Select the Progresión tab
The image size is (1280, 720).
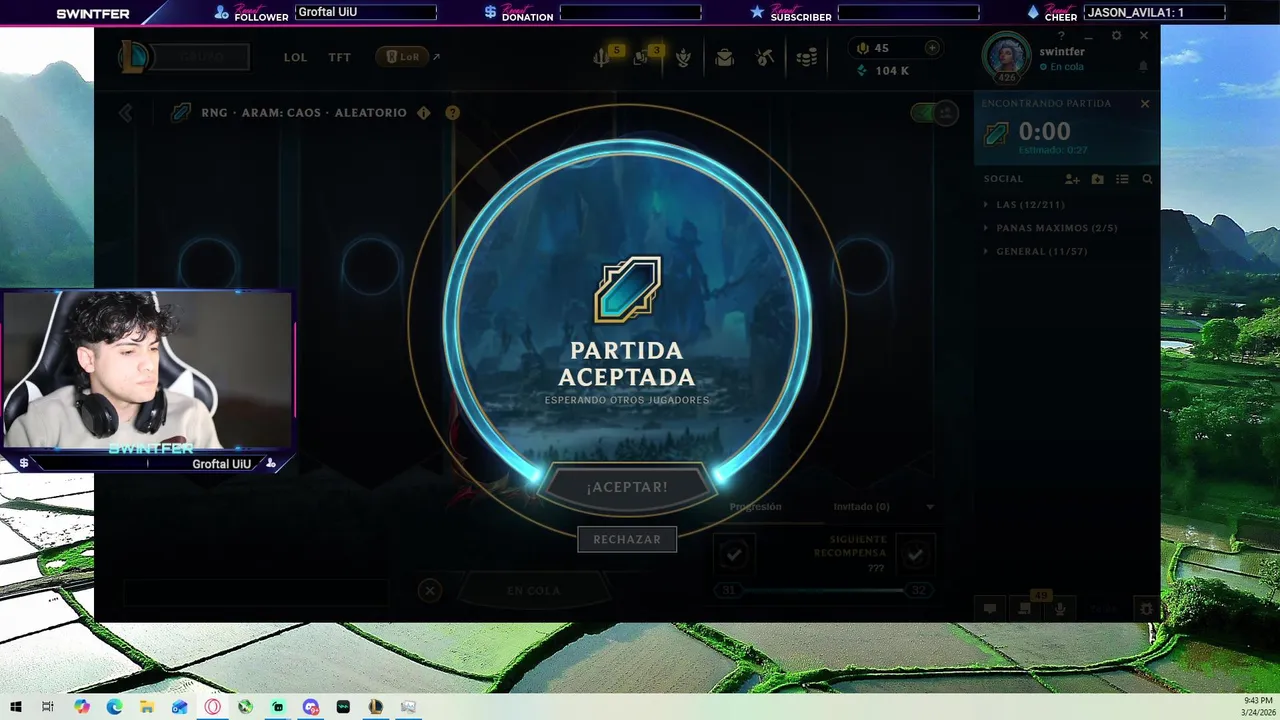tap(755, 507)
